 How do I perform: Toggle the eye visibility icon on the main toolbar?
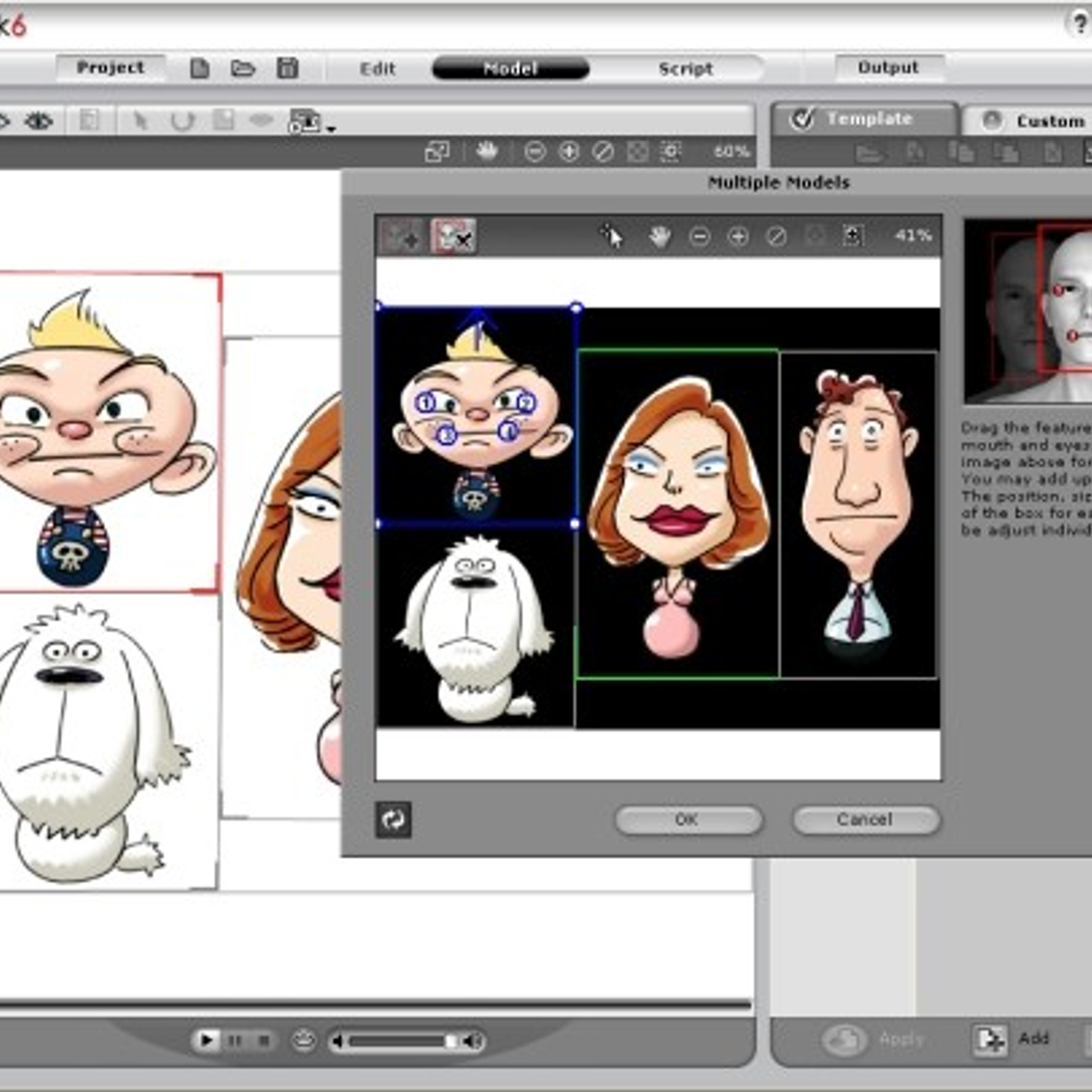(x=37, y=121)
